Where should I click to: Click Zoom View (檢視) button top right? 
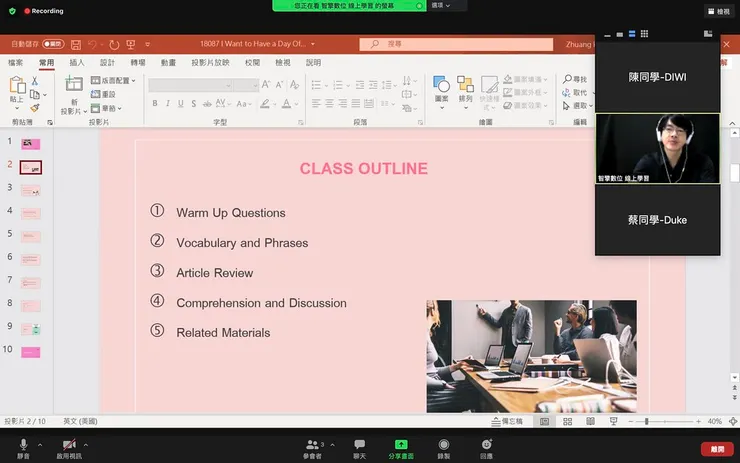tap(719, 11)
